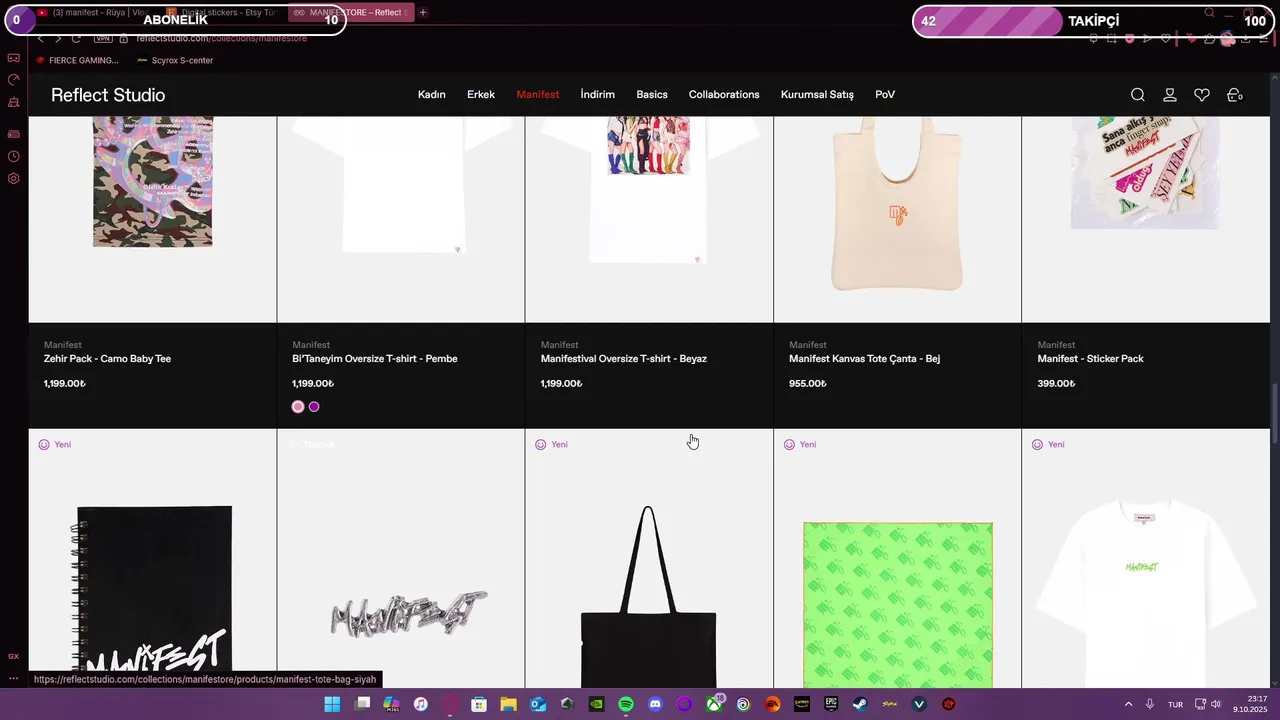Reload the page with the refresh icon

[76, 38]
